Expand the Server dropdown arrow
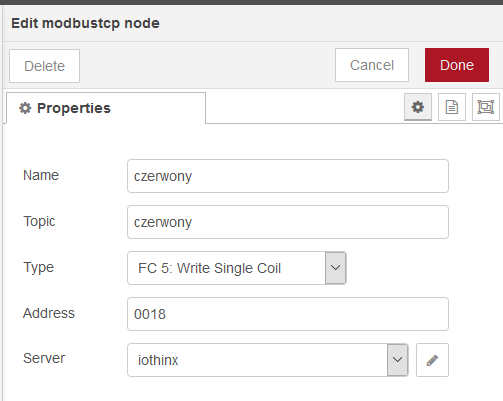 [397, 360]
